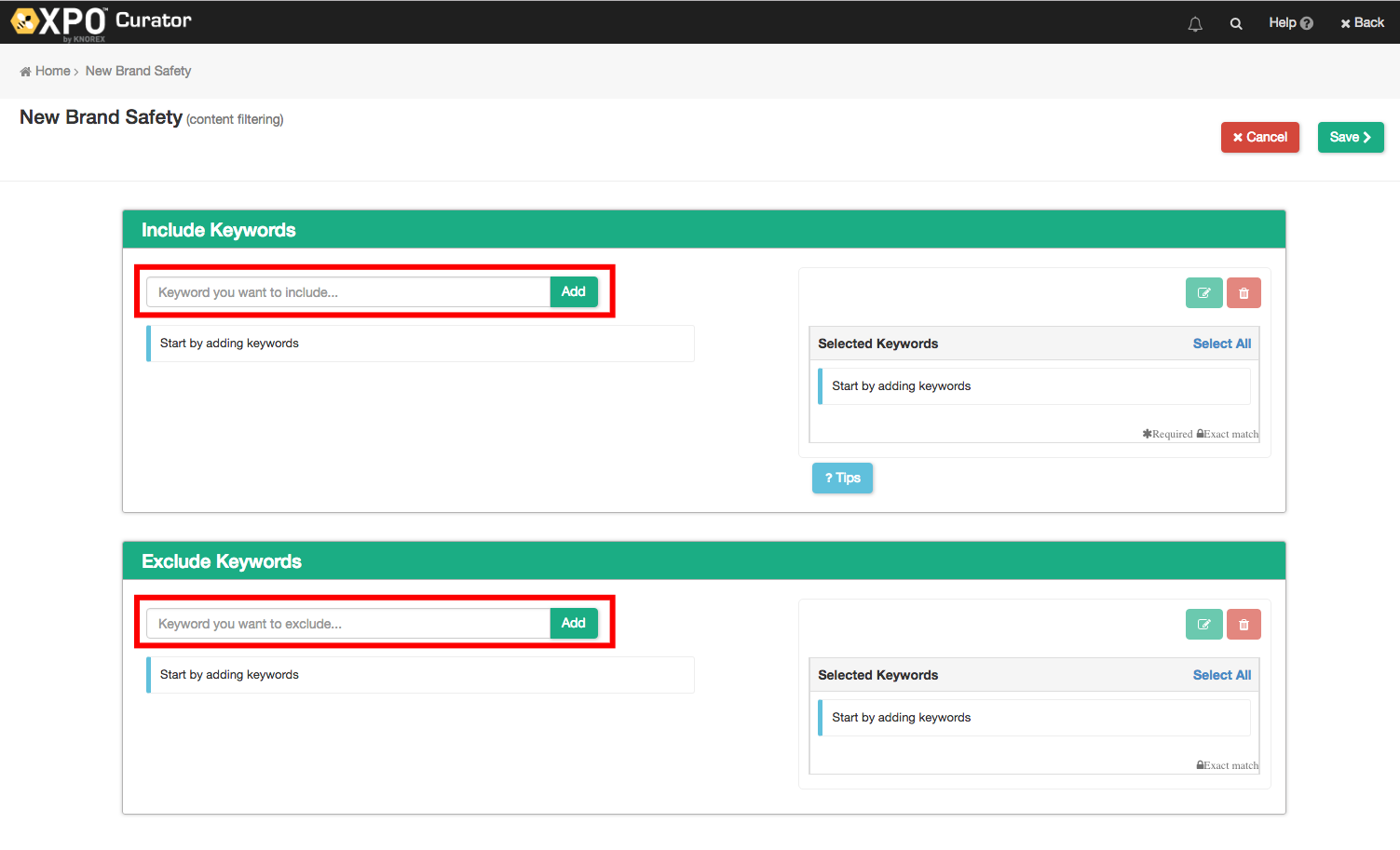
Task: Select All in Exclude Selected Keywords
Action: [x=1221, y=675]
